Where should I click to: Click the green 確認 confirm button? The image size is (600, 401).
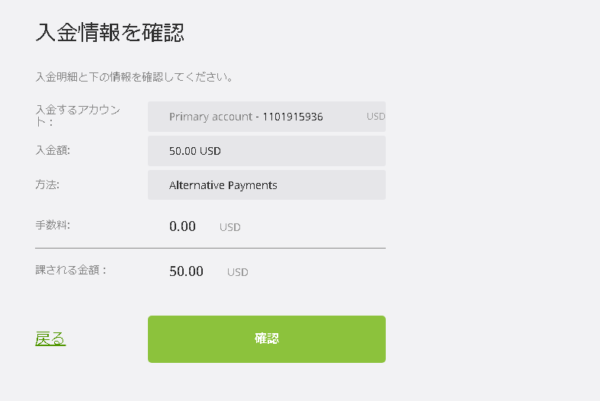pos(266,339)
